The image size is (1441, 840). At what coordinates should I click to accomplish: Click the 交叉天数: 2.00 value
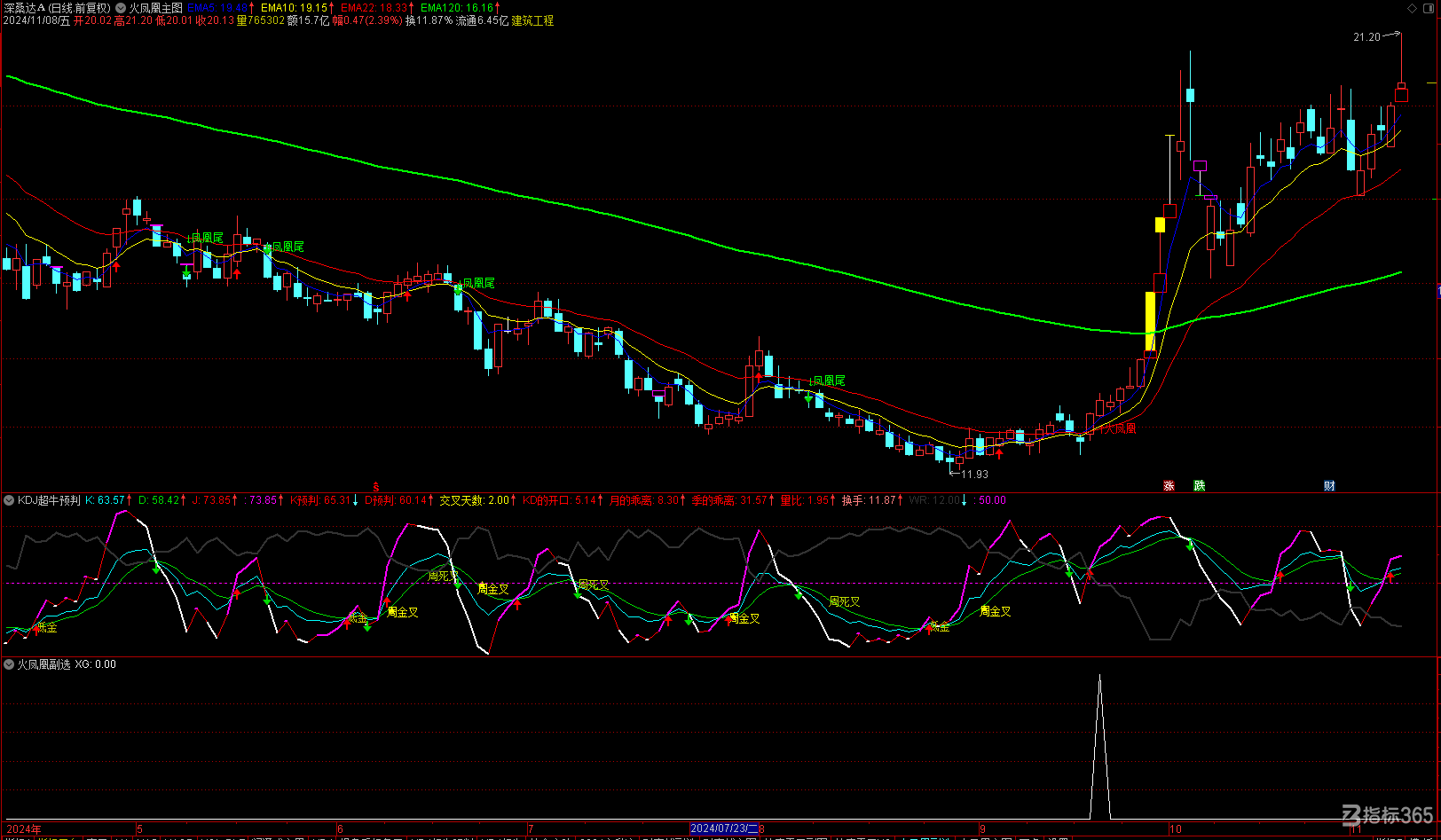click(x=475, y=500)
